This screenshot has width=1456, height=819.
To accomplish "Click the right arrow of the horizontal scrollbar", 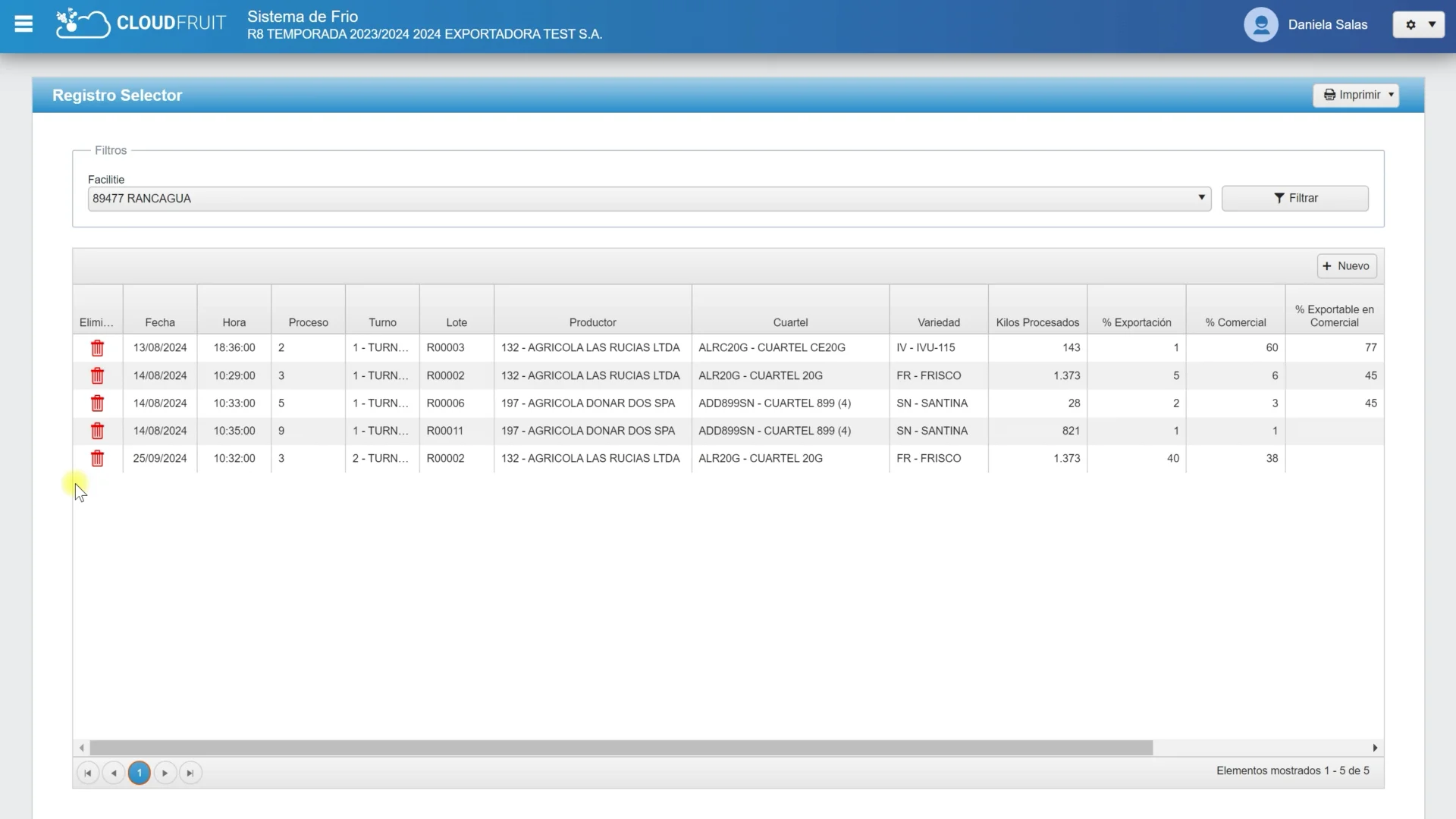I will [x=1375, y=747].
